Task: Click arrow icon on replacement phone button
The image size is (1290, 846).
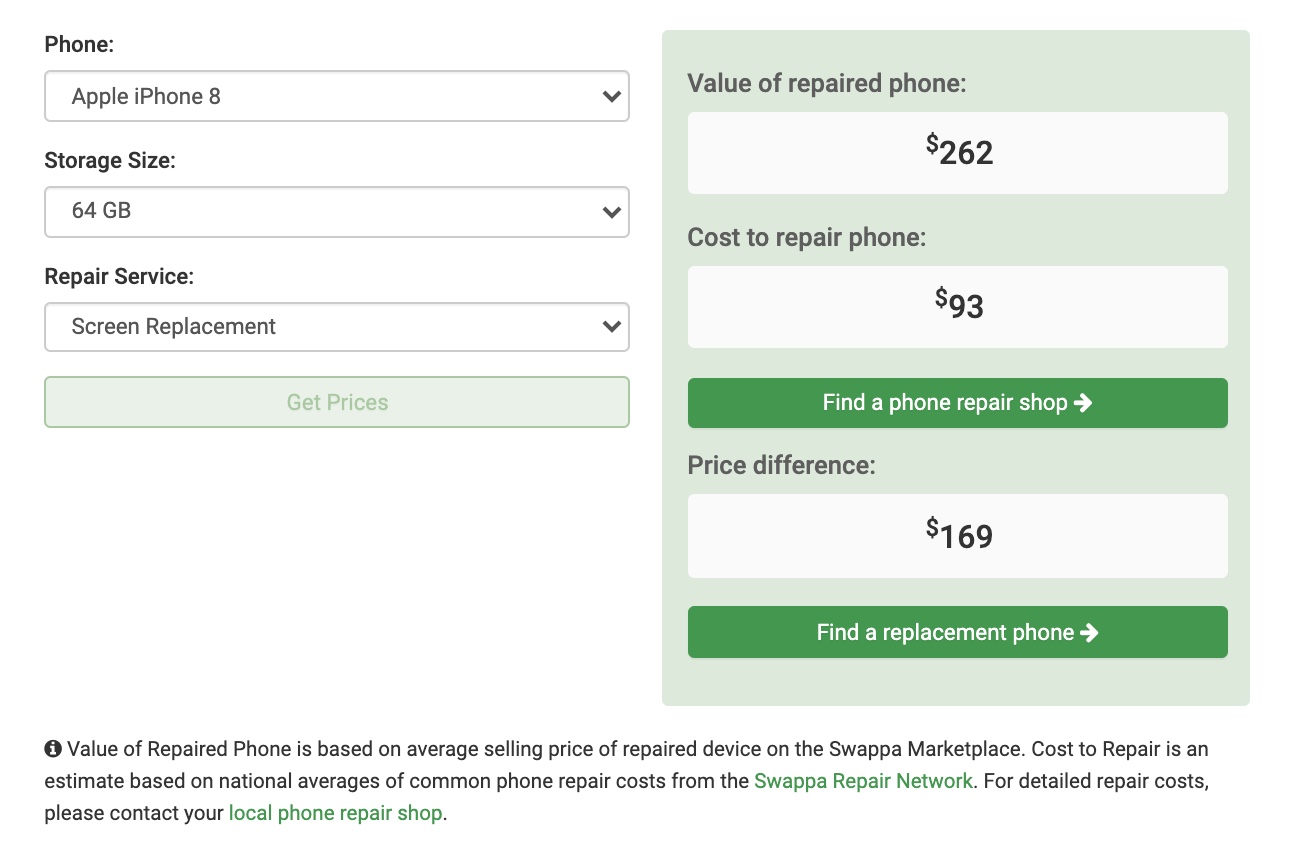Action: [1090, 633]
